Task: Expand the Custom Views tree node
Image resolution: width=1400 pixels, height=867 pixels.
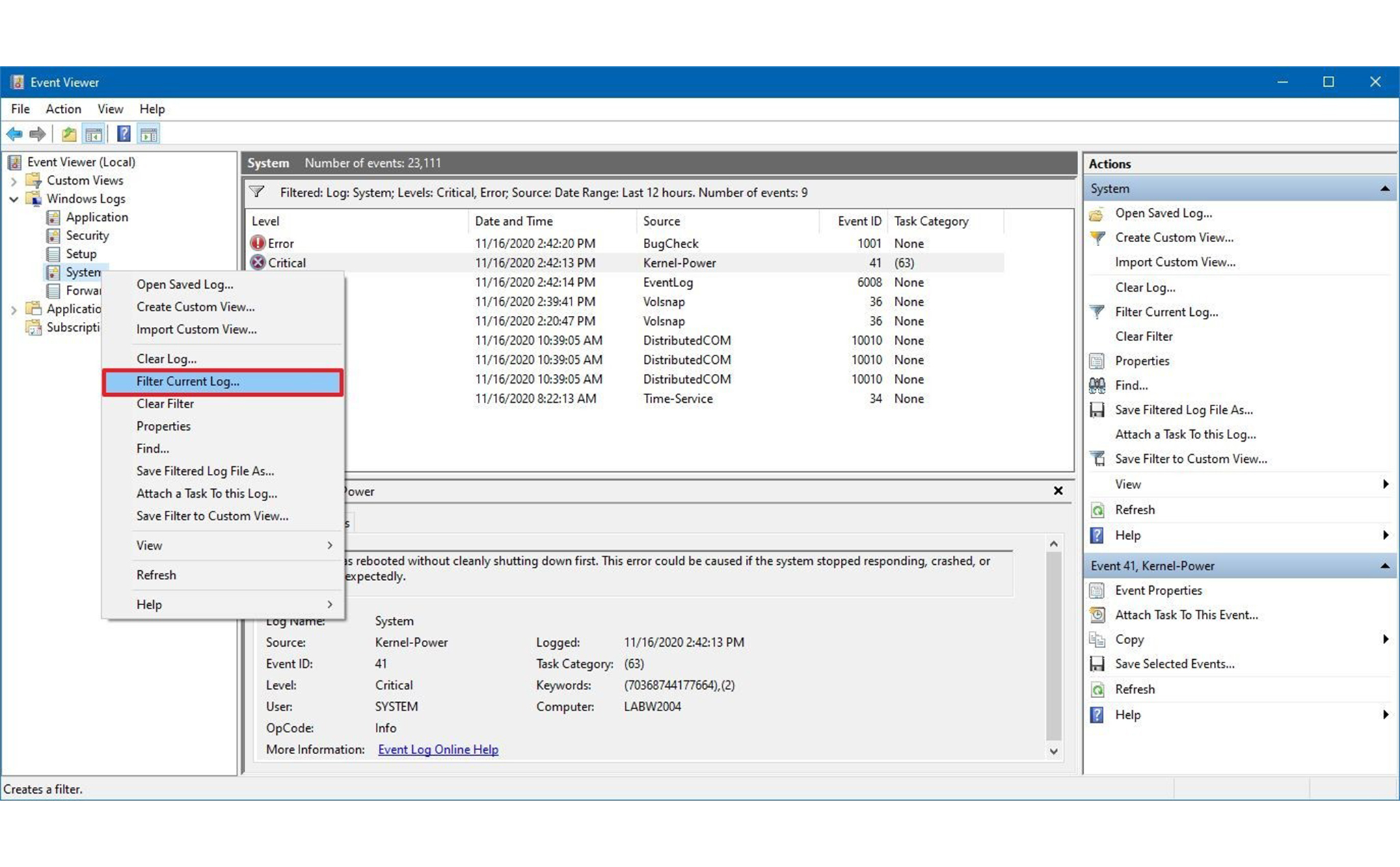Action: [x=14, y=181]
